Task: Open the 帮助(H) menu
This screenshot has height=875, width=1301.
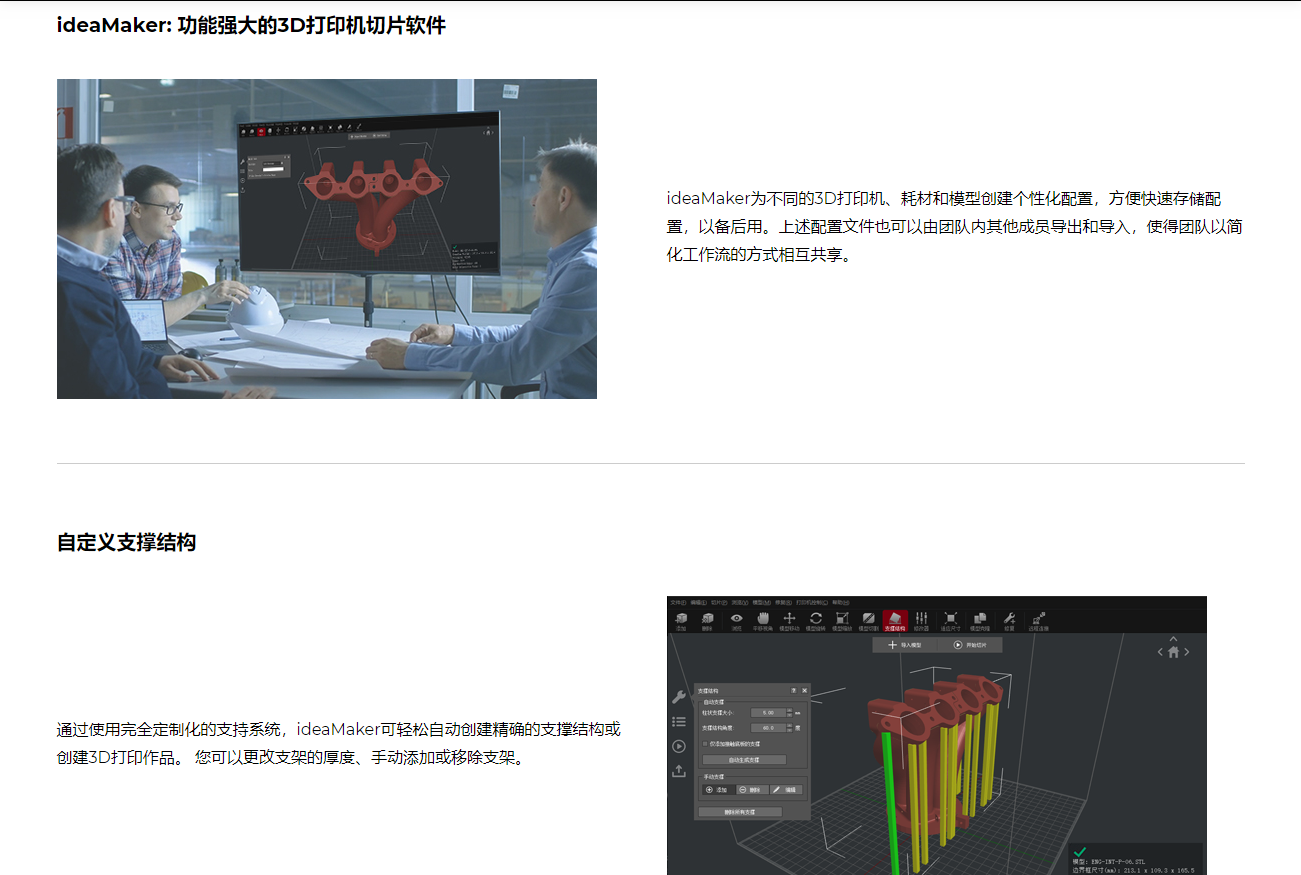Action: pos(841,602)
